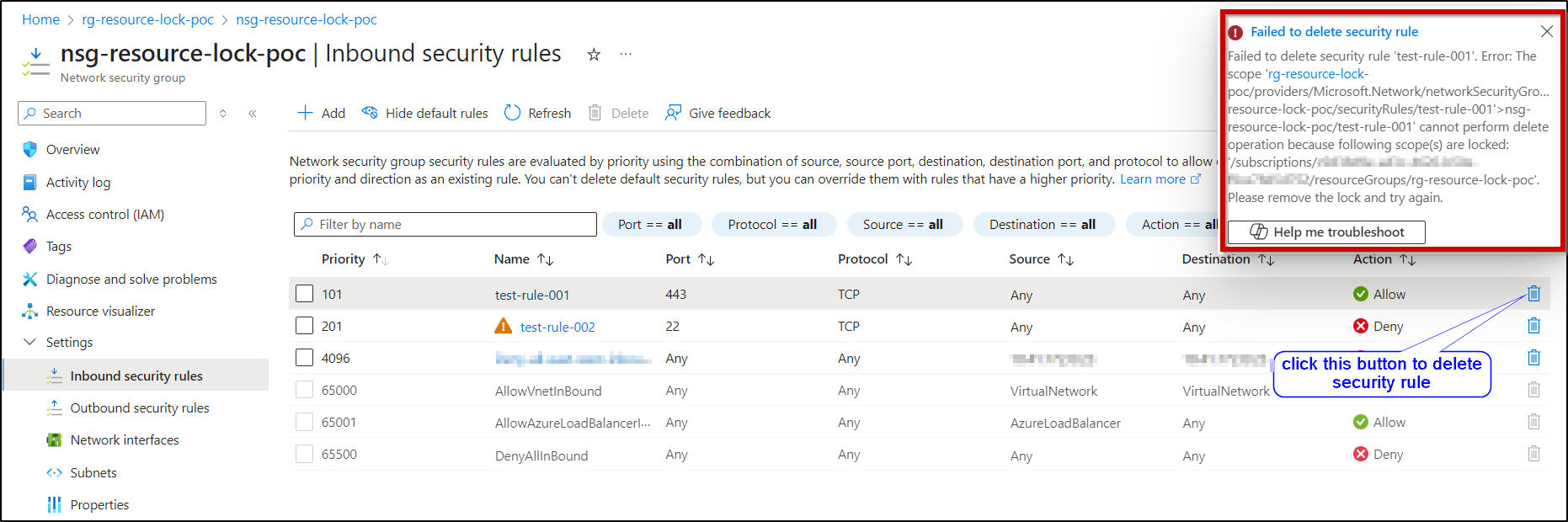Open Activity log in the sidebar
Screen dimensions: 1568x522
click(x=78, y=183)
